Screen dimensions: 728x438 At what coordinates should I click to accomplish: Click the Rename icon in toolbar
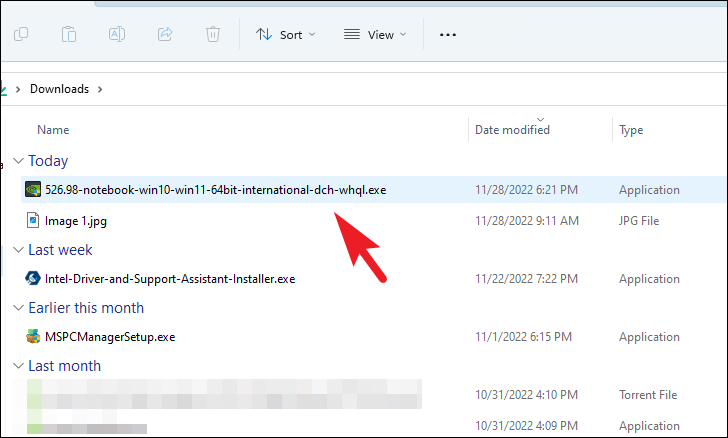click(117, 34)
